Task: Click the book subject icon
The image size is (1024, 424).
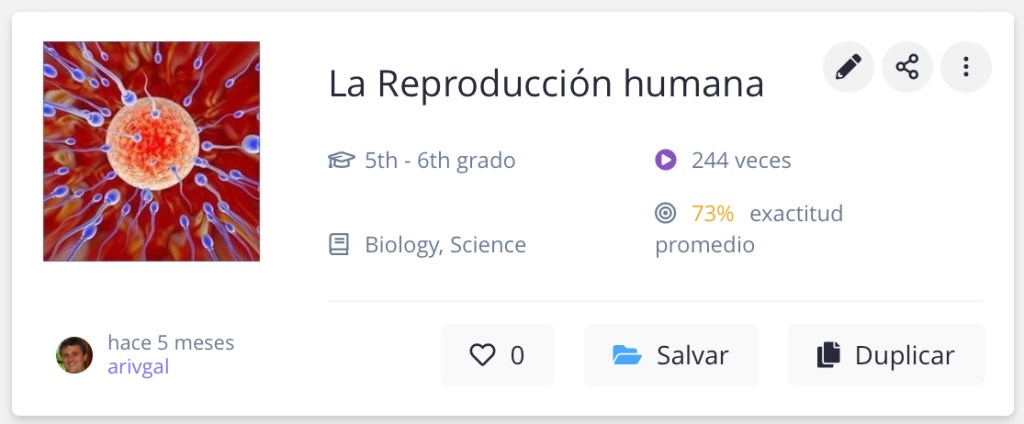Action: click(339, 244)
